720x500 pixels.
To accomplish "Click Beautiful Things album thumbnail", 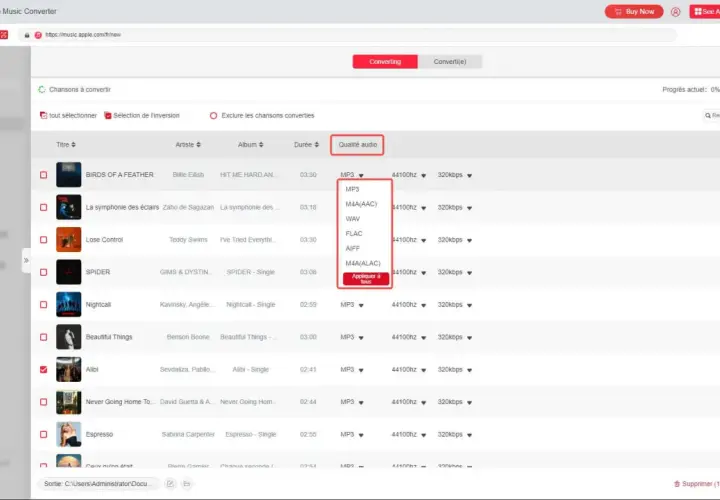I will 68,337.
